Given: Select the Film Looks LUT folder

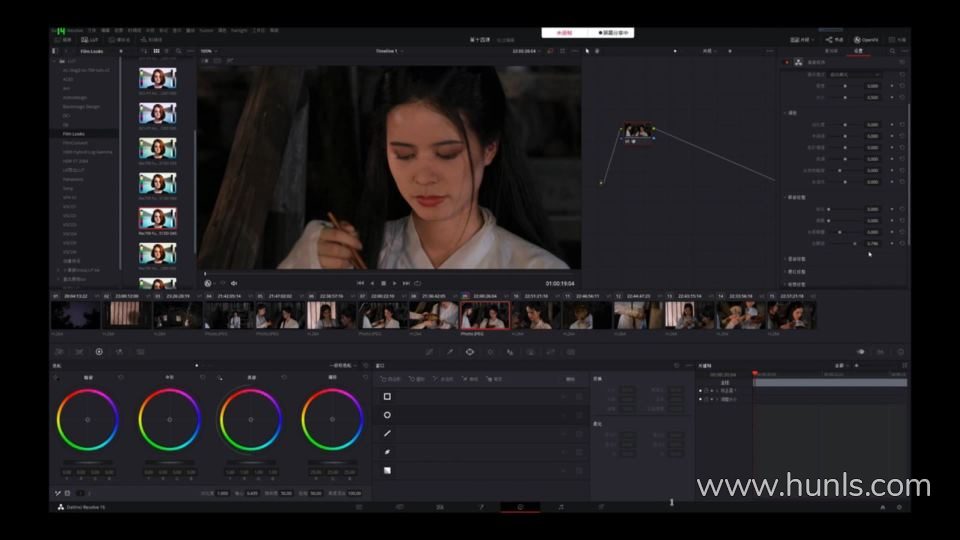Looking at the screenshot, I should click(x=74, y=133).
